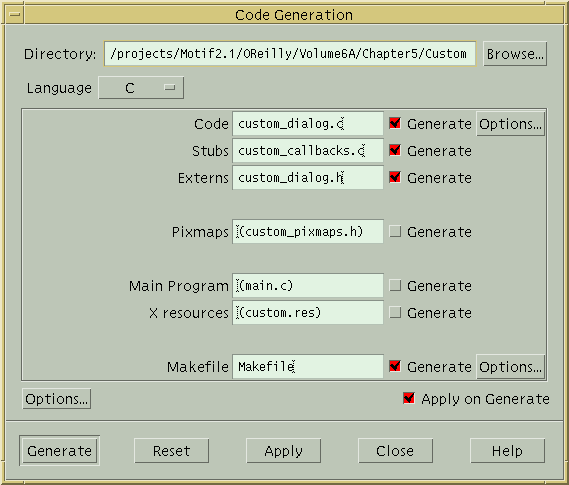The image size is (569, 485).
Task: Open the Language option menu showing C
Action: 141,88
